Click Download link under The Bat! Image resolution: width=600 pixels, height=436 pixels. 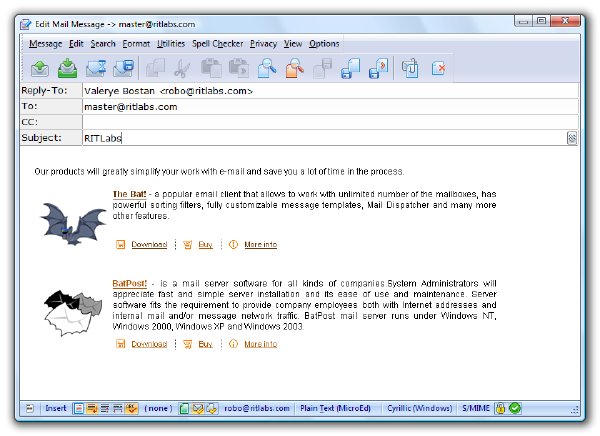pyautogui.click(x=149, y=244)
